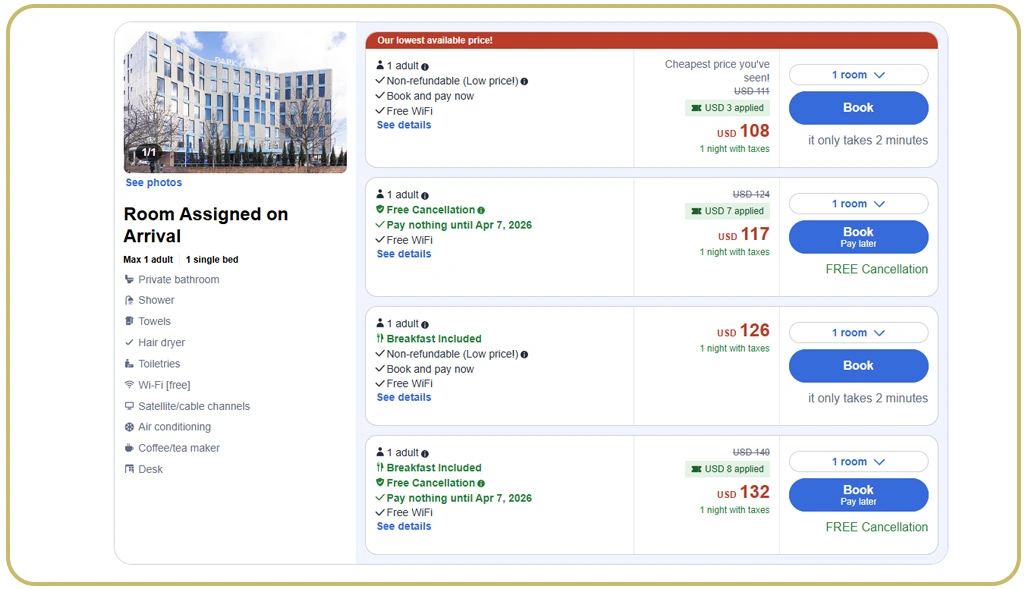Click info icon beside first offer's 1 adult
This screenshot has height=589, width=1026.
click(425, 67)
